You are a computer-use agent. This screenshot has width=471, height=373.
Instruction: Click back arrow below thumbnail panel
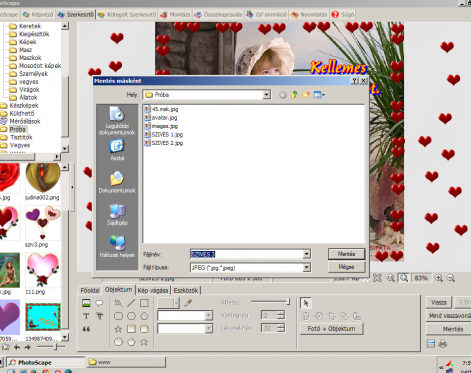[x=17, y=347]
